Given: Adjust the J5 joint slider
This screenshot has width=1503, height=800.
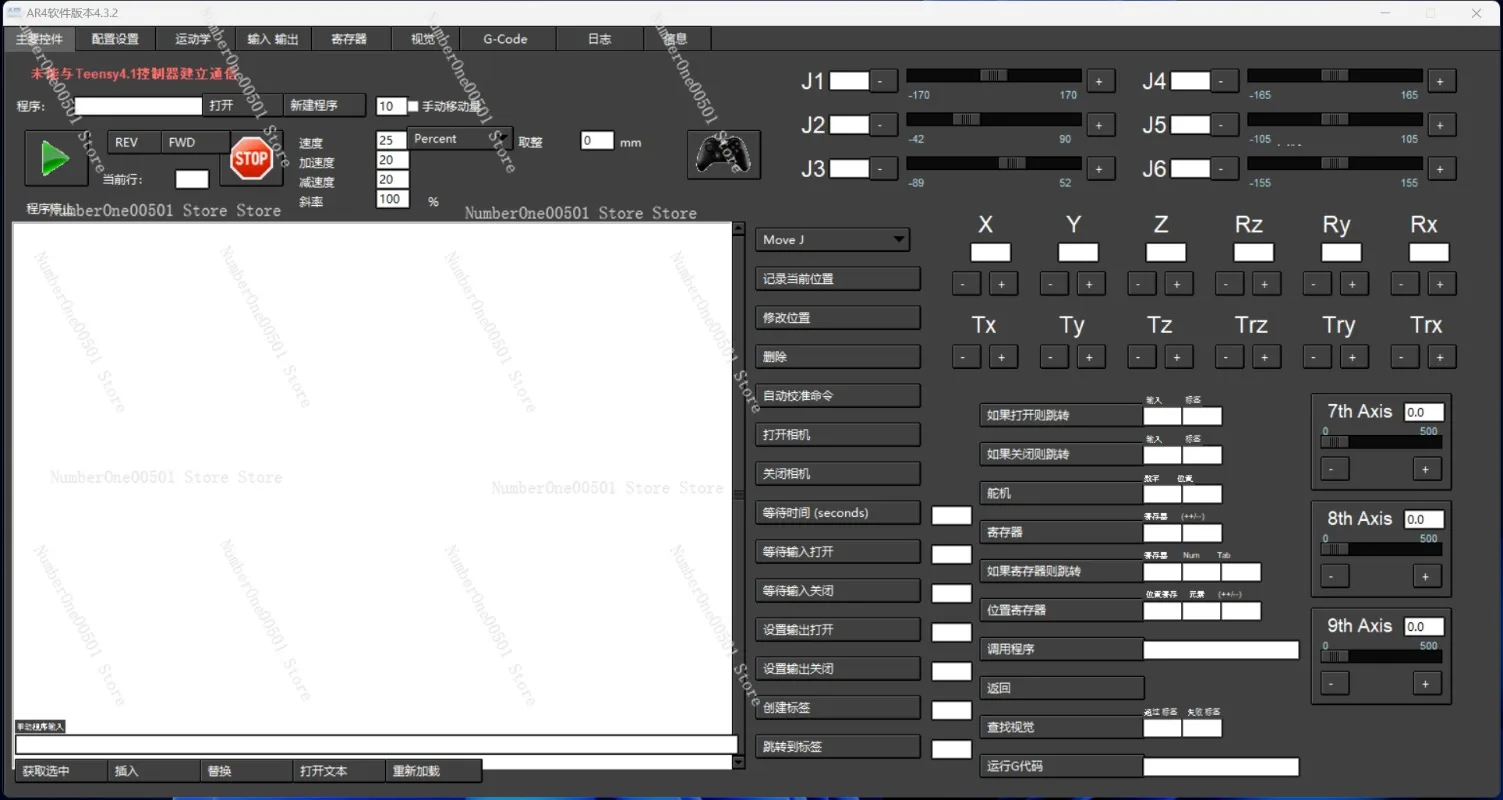Looking at the screenshot, I should tap(1335, 120).
